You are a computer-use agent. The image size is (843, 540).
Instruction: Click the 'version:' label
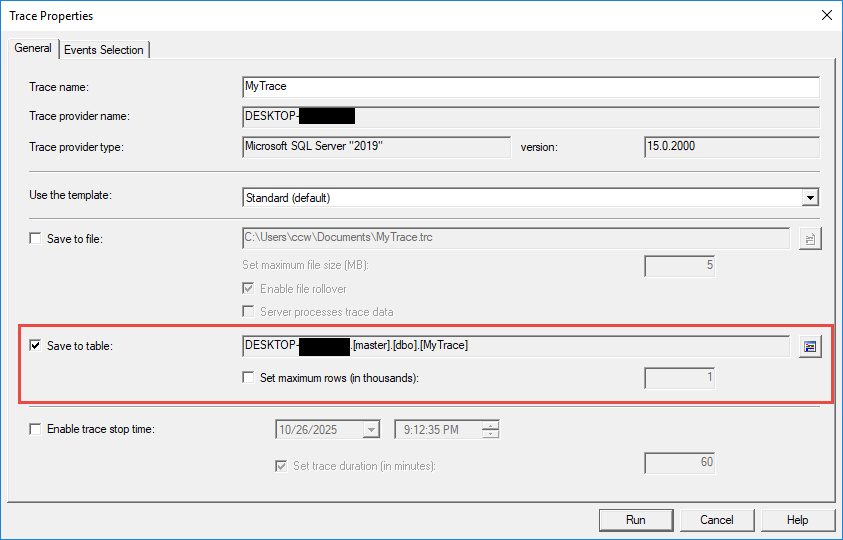coord(539,147)
